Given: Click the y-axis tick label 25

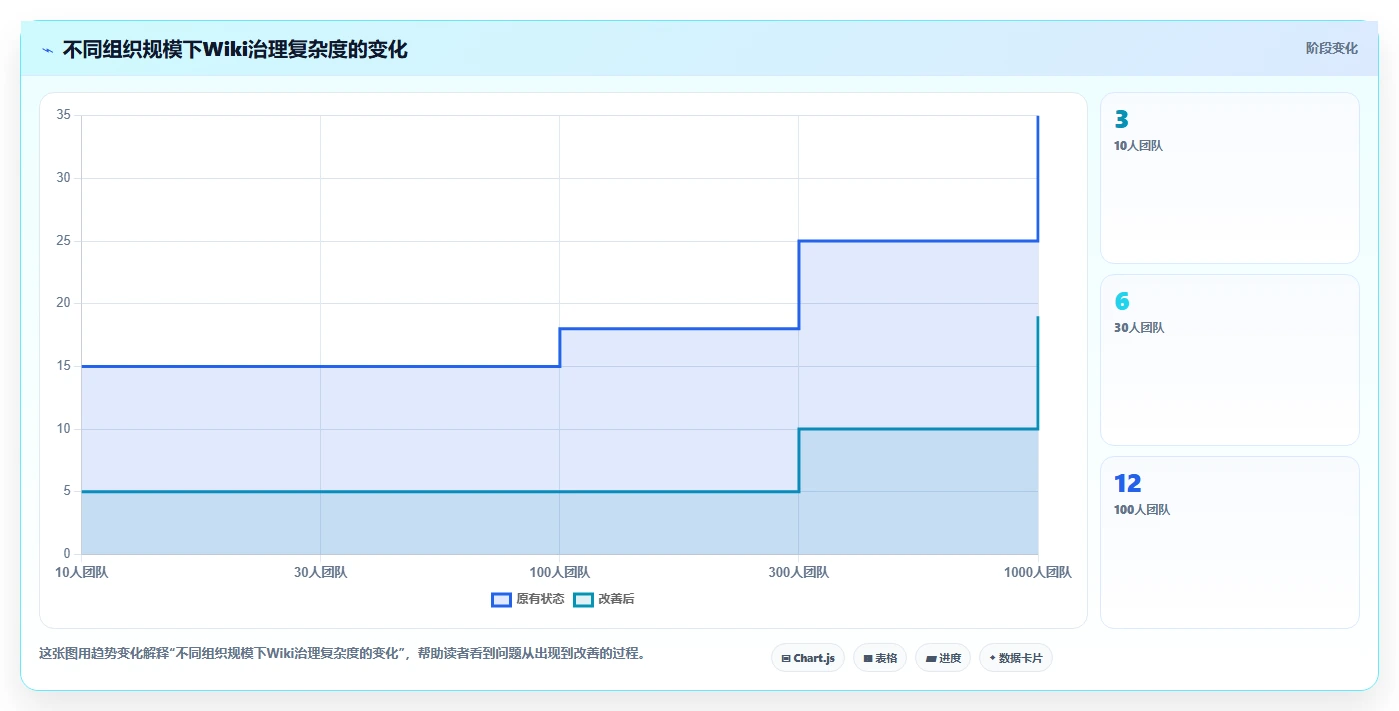Looking at the screenshot, I should coord(63,241).
